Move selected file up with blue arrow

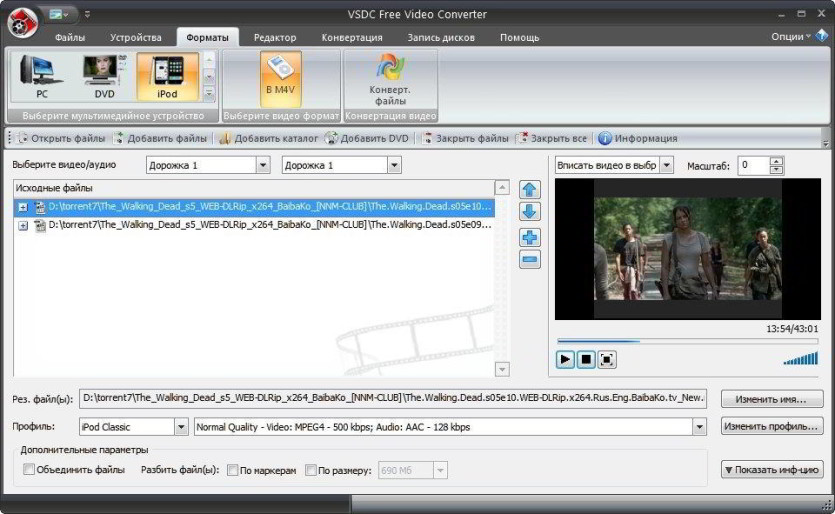[x=529, y=190]
